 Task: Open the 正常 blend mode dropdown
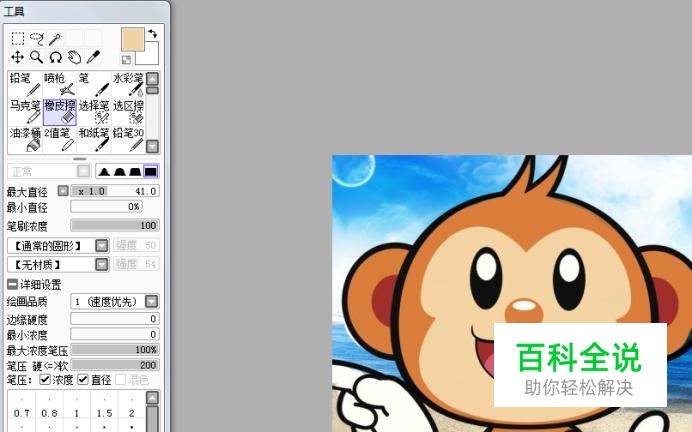(x=49, y=171)
